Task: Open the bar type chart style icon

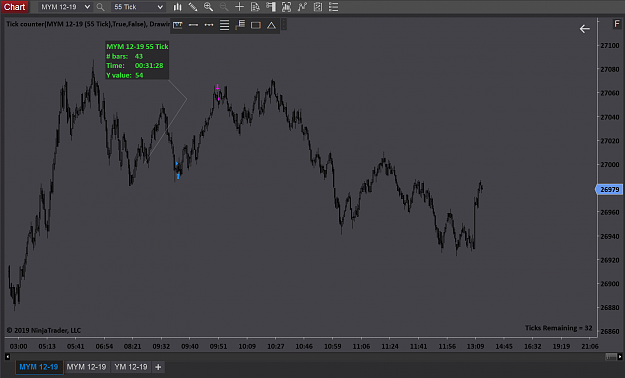Action: click(x=177, y=7)
